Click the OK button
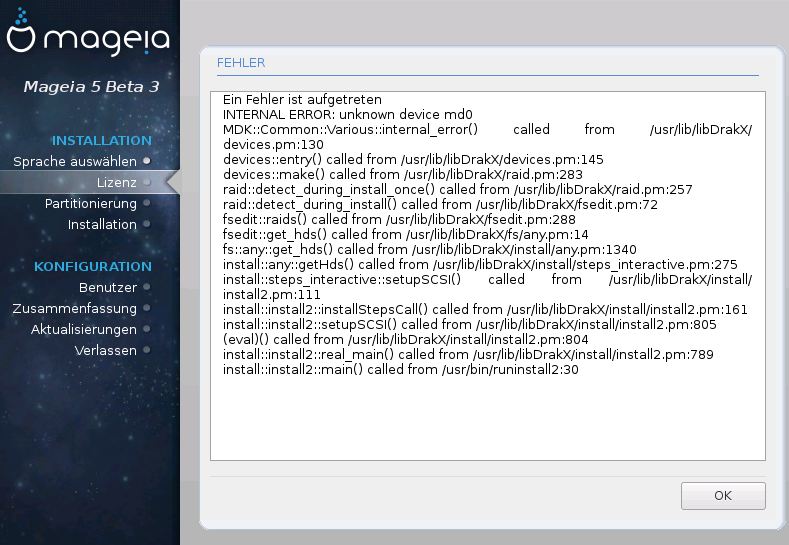This screenshot has width=789, height=545. pyautogui.click(x=723, y=496)
